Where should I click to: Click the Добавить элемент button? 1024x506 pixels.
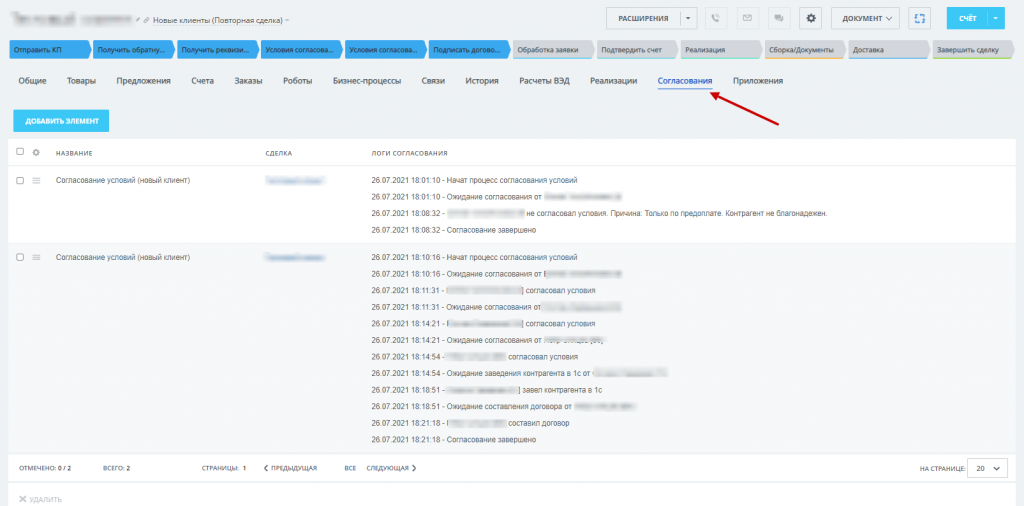click(61, 121)
